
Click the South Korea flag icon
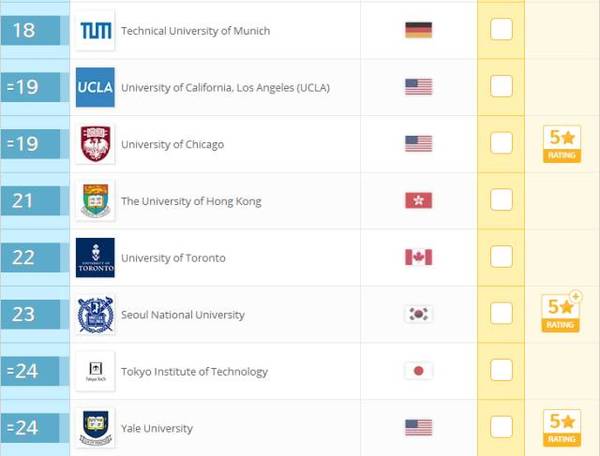point(419,314)
